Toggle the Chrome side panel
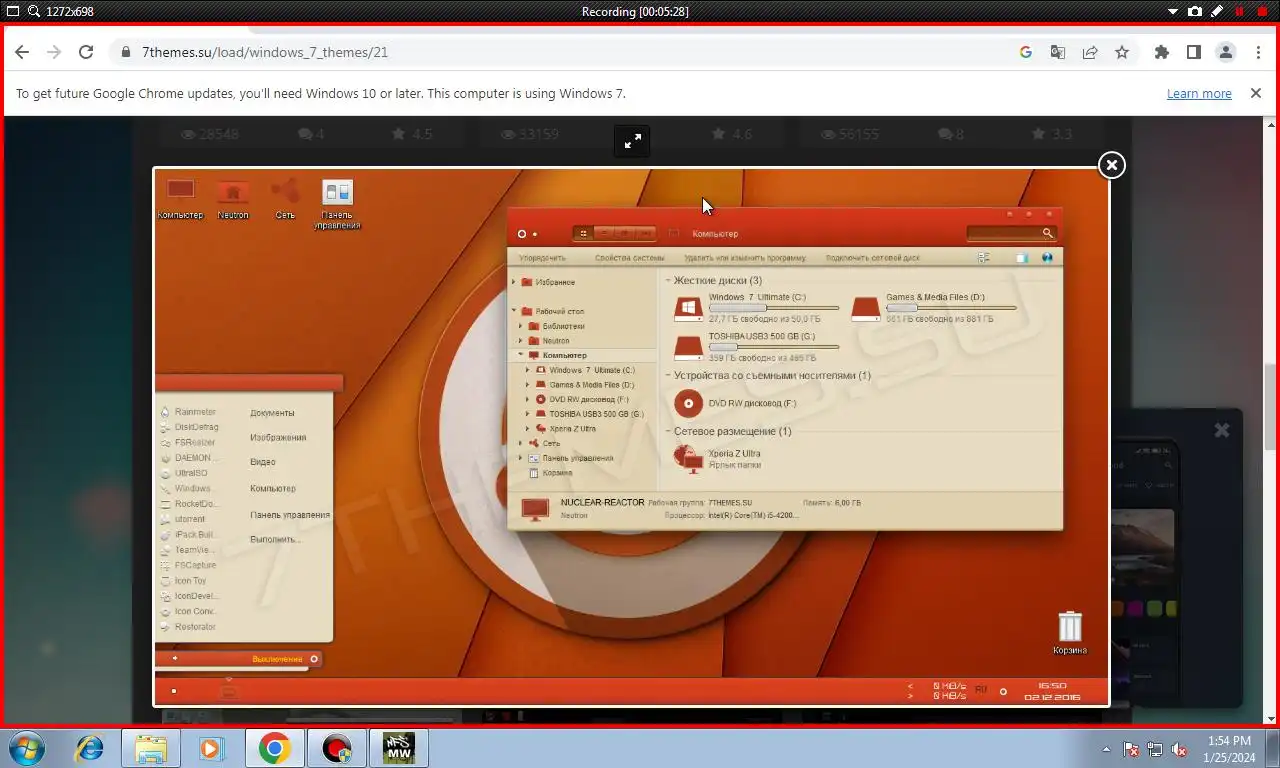This screenshot has height=768, width=1280. [1194, 52]
